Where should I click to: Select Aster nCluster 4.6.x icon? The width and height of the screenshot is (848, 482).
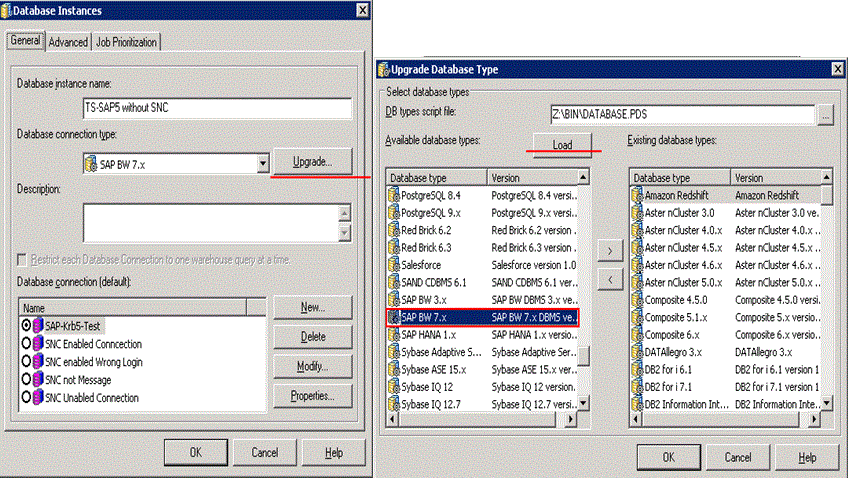(x=637, y=265)
